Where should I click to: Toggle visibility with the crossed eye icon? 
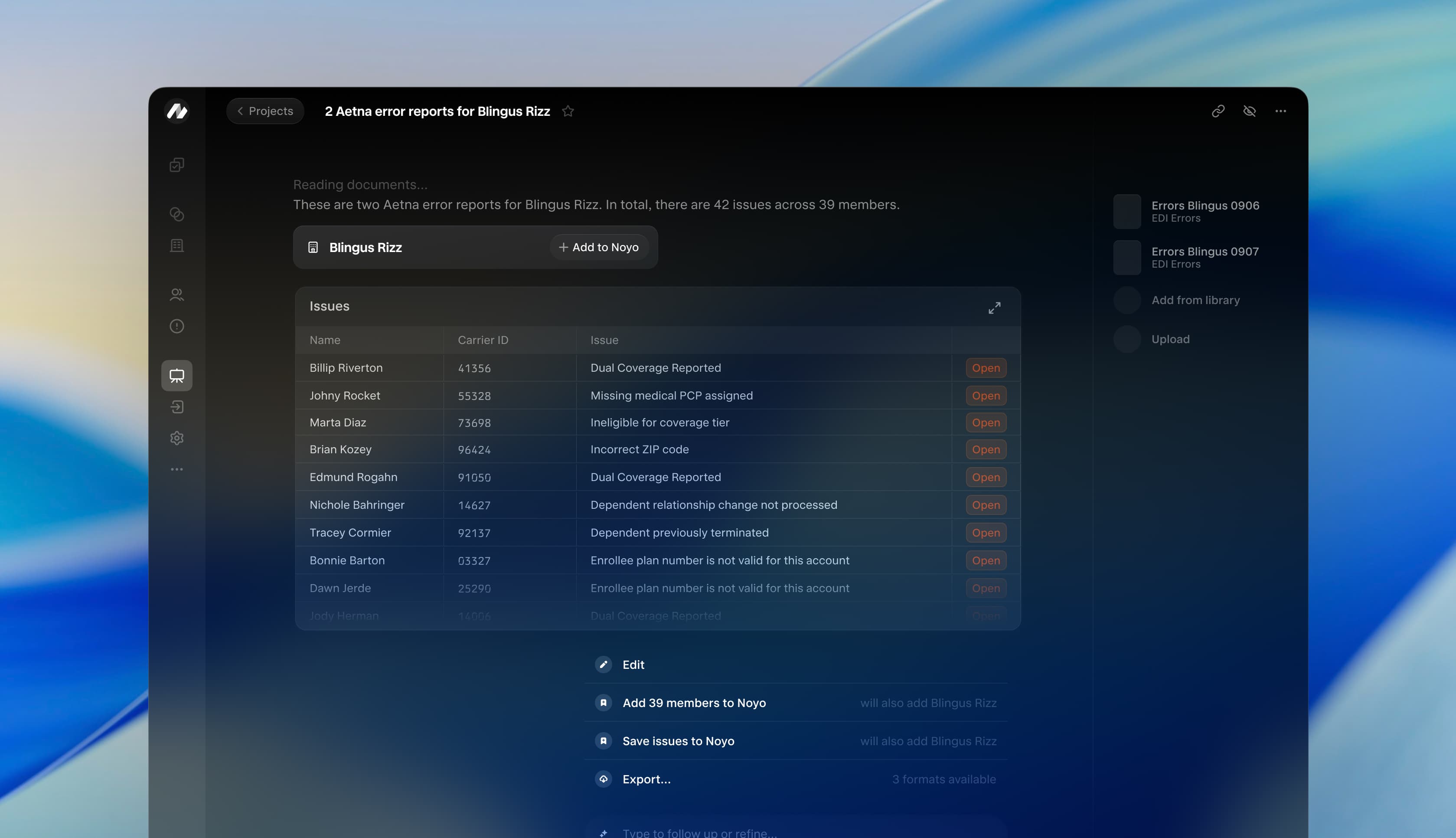[x=1249, y=111]
